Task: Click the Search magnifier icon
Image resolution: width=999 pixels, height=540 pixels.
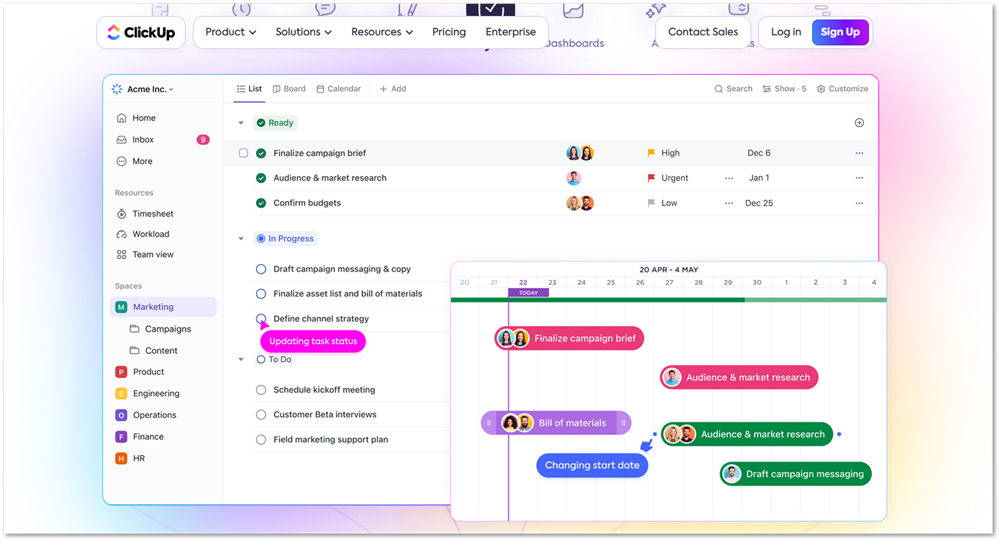Action: coord(719,89)
